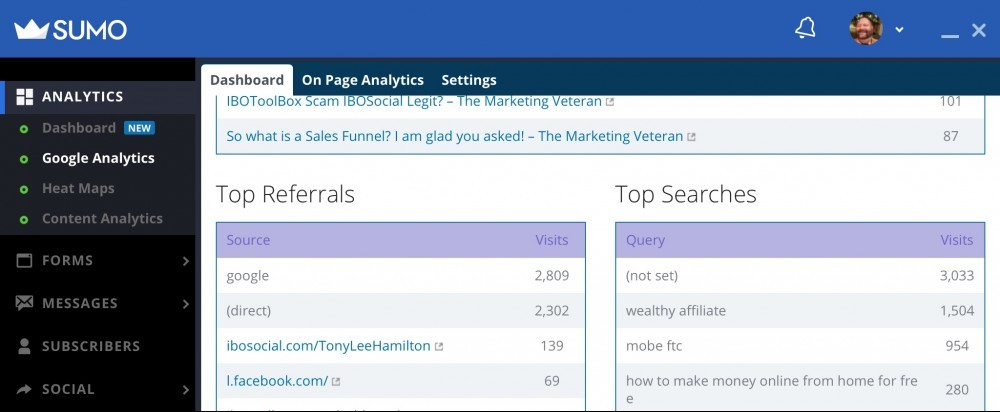Select the (not set) query row

[800, 276]
